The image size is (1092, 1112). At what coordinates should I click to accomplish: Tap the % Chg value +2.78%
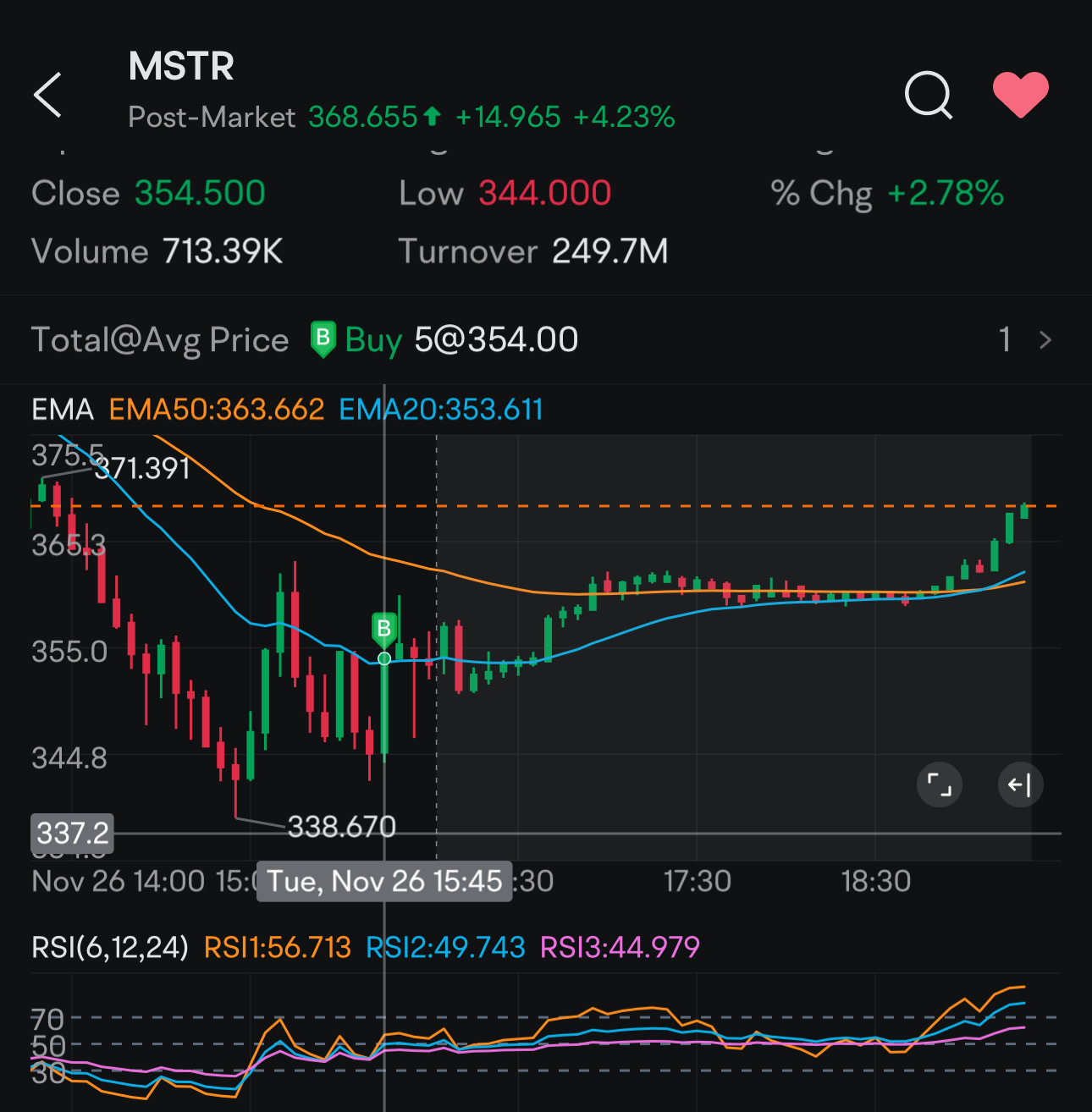[945, 193]
